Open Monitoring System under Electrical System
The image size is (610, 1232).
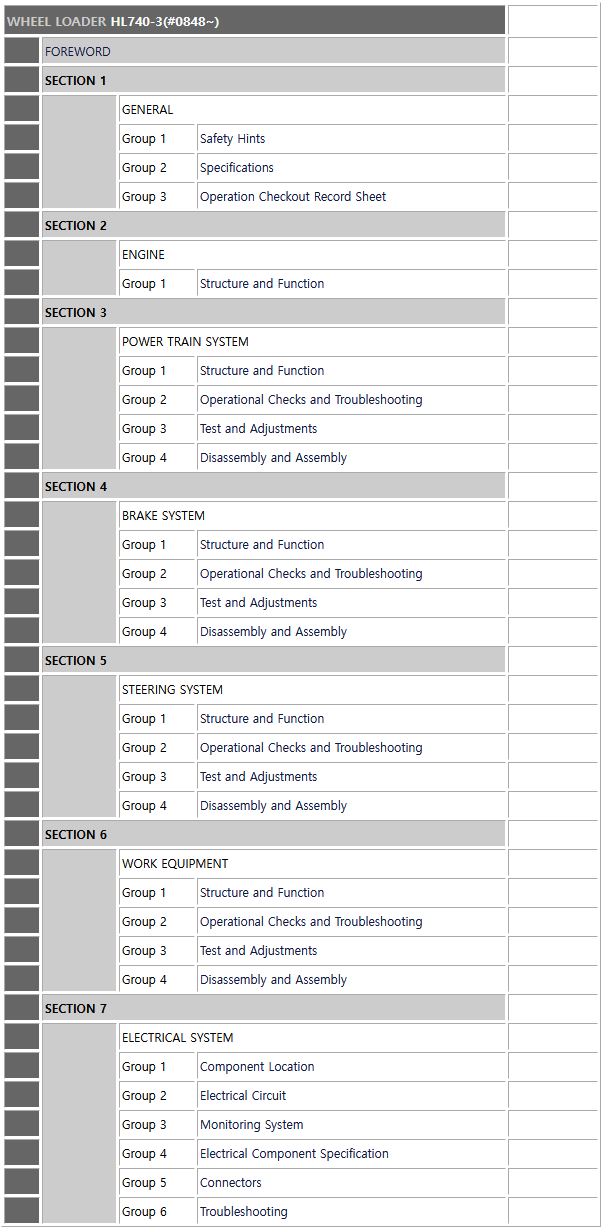[251, 1125]
